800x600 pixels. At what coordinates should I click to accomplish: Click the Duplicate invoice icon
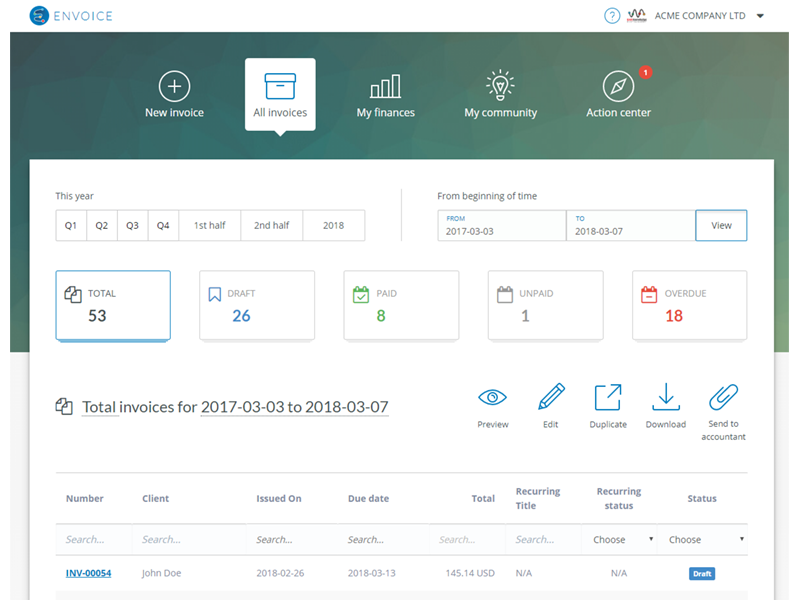607,397
